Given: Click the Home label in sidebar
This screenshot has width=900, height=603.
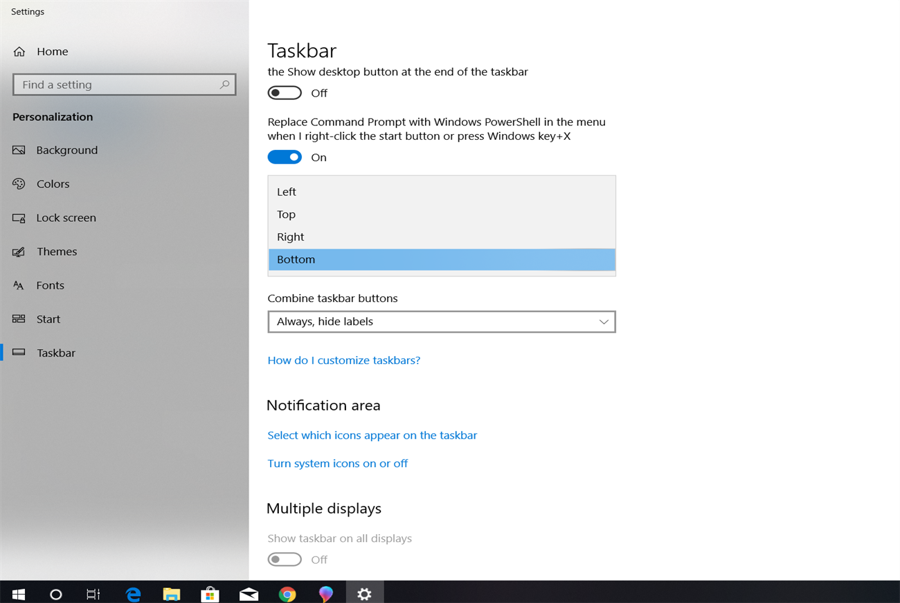Looking at the screenshot, I should pos(52,52).
